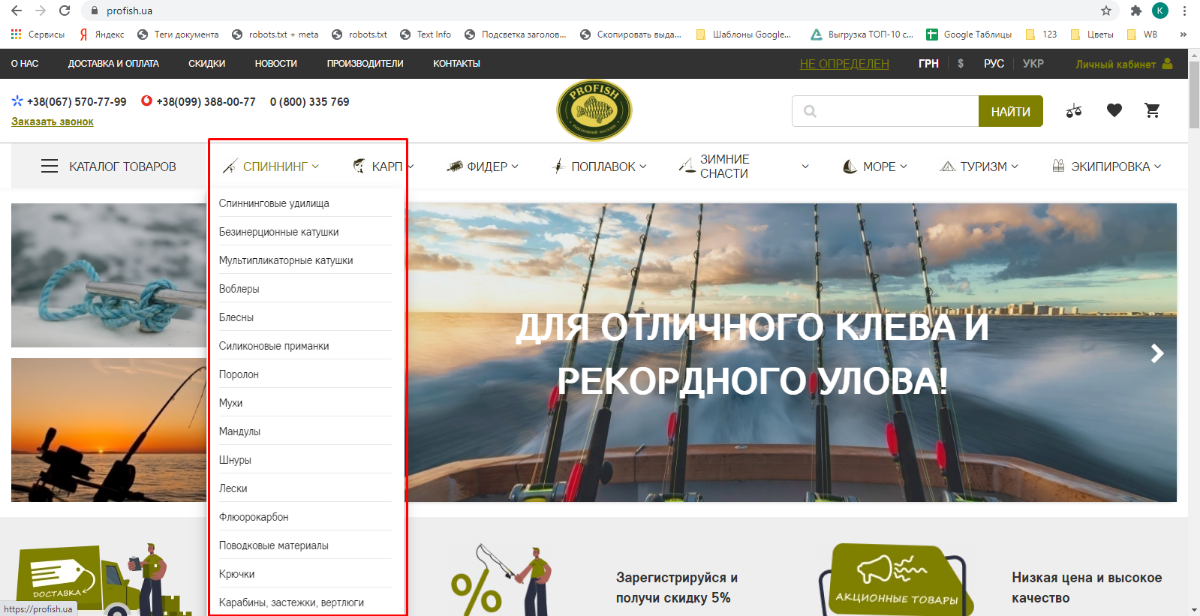Screen dimensions: 1200x616
Task: Click the НЕ ОПРЕДЕЛЕН location link
Action: pyautogui.click(x=844, y=63)
